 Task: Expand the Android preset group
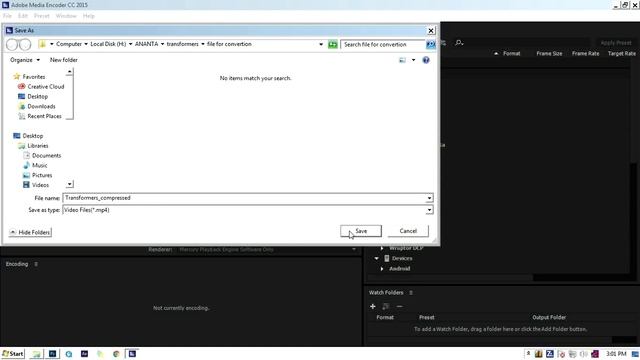(382, 269)
